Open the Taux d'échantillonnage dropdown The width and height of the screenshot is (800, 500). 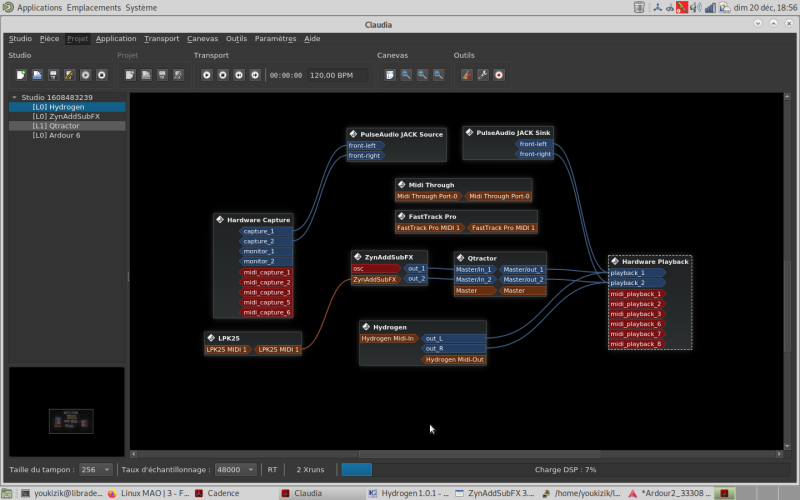click(236, 469)
